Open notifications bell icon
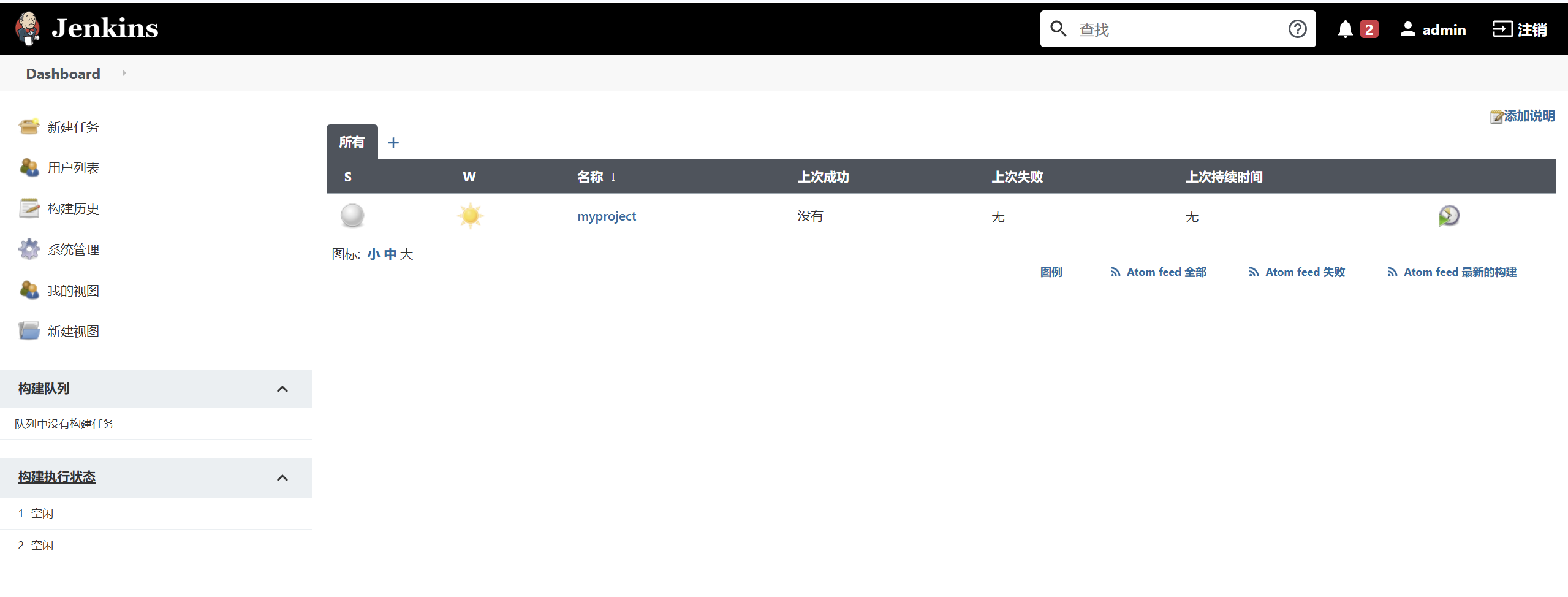The width and height of the screenshot is (1568, 597). pyautogui.click(x=1345, y=29)
